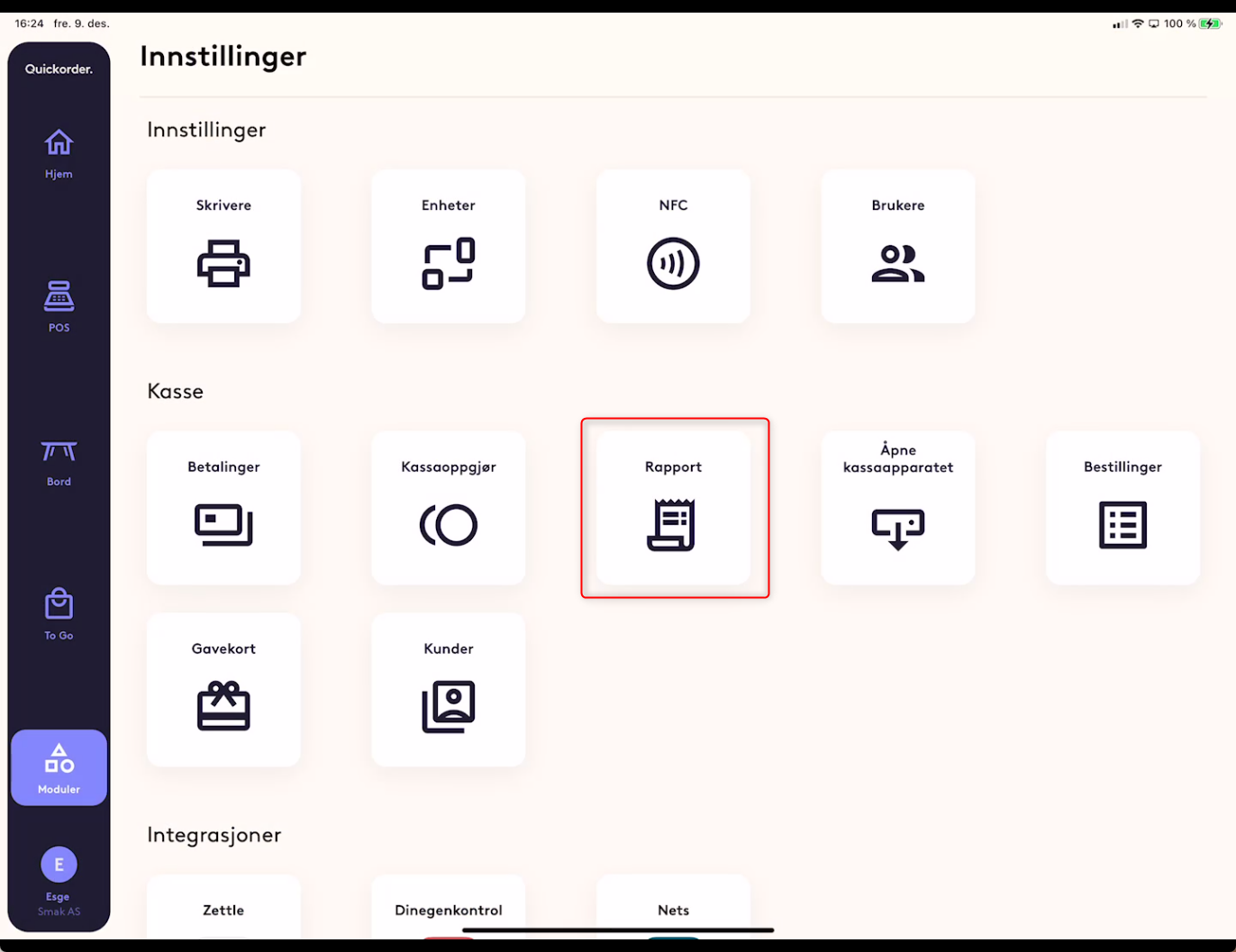Tap the home indicator bar at bottom
1236x952 pixels.
(x=618, y=929)
